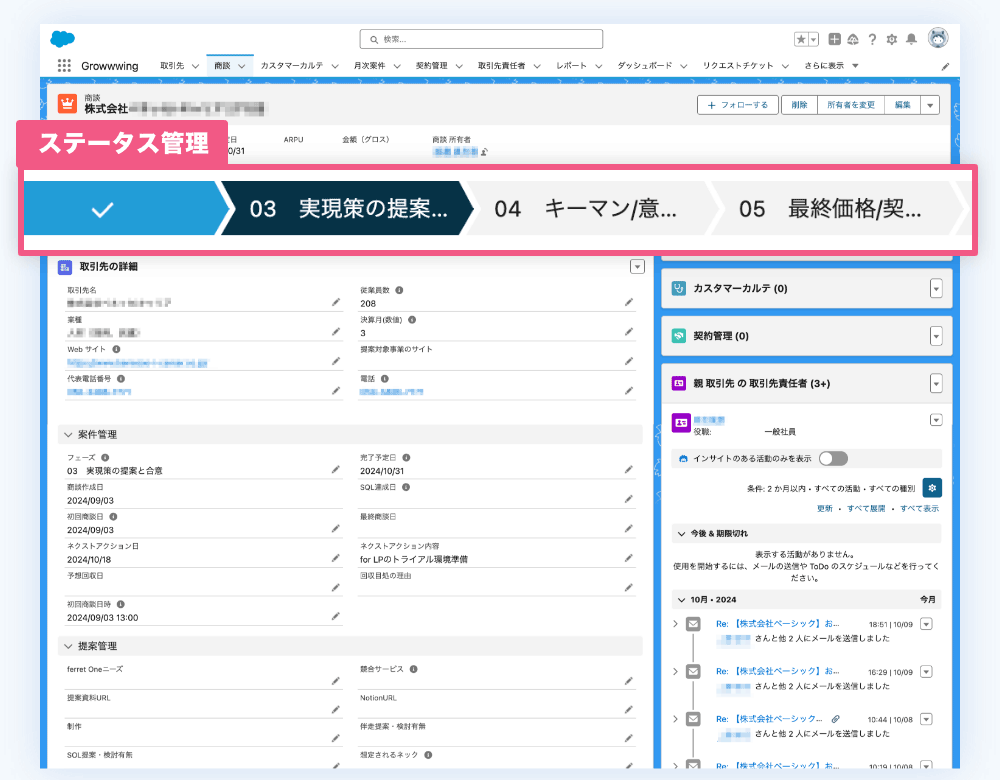Click the edit pencil for 従業員数
Image resolution: width=1000 pixels, height=780 pixels.
click(x=629, y=301)
